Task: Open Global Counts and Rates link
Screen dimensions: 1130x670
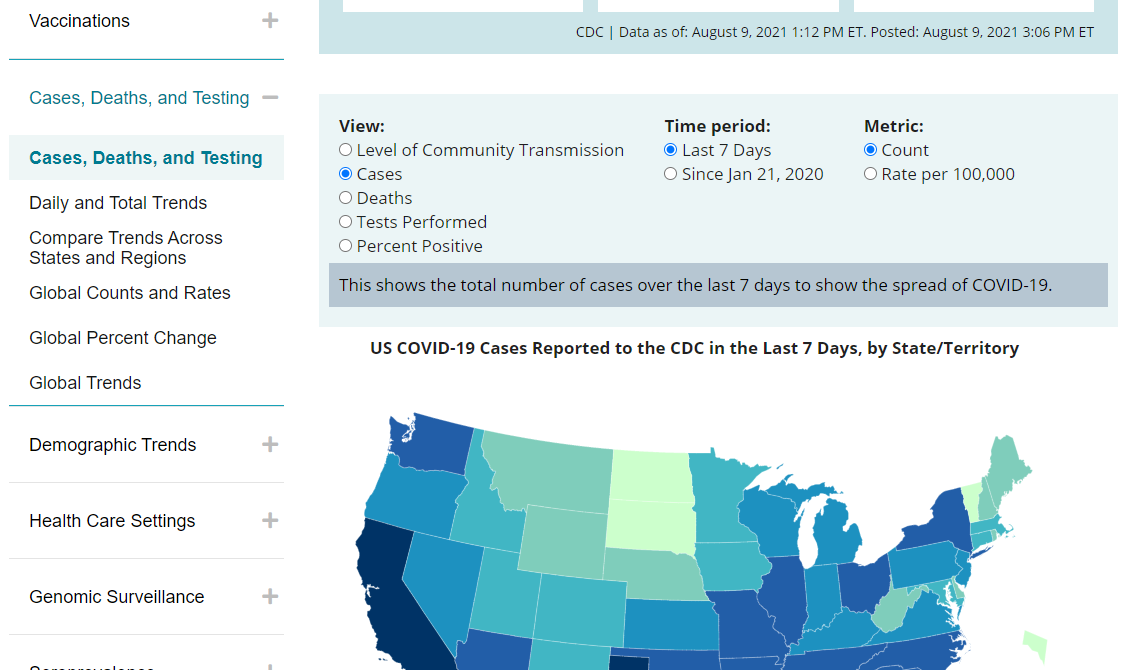Action: point(130,293)
